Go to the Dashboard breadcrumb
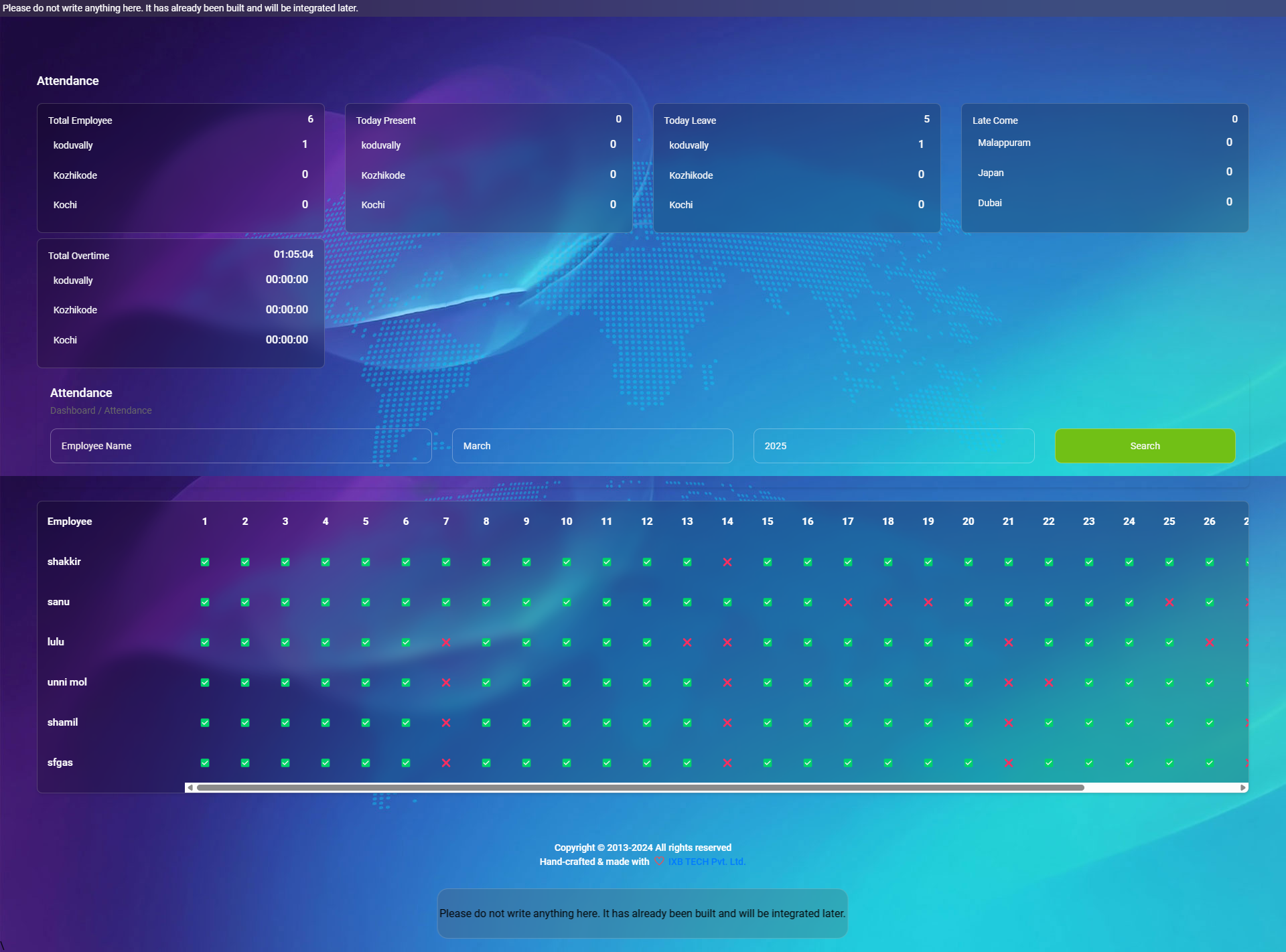This screenshot has height=952, width=1286. [72, 410]
